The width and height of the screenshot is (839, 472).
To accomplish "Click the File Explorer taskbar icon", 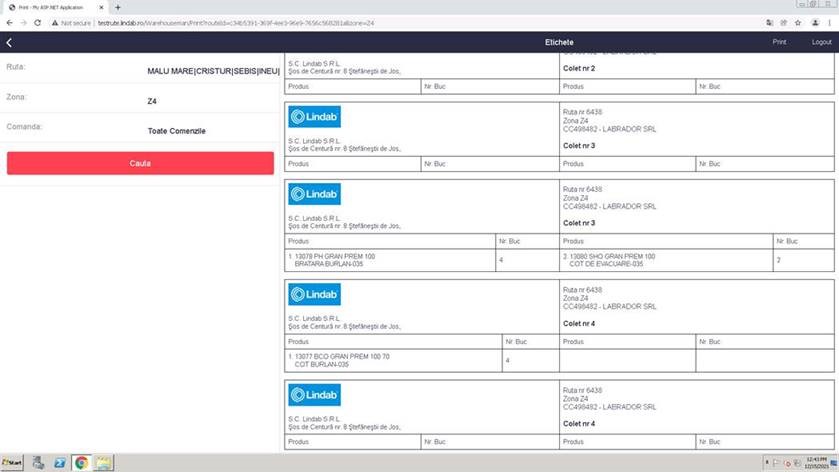I will click(103, 463).
